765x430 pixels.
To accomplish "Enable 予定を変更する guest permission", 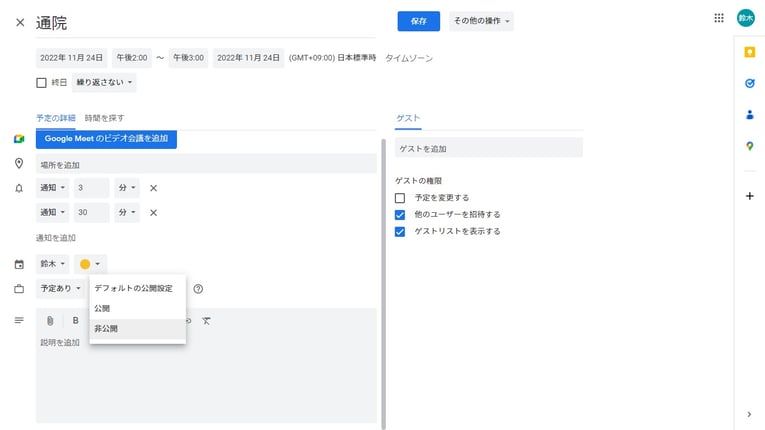I will pos(400,198).
